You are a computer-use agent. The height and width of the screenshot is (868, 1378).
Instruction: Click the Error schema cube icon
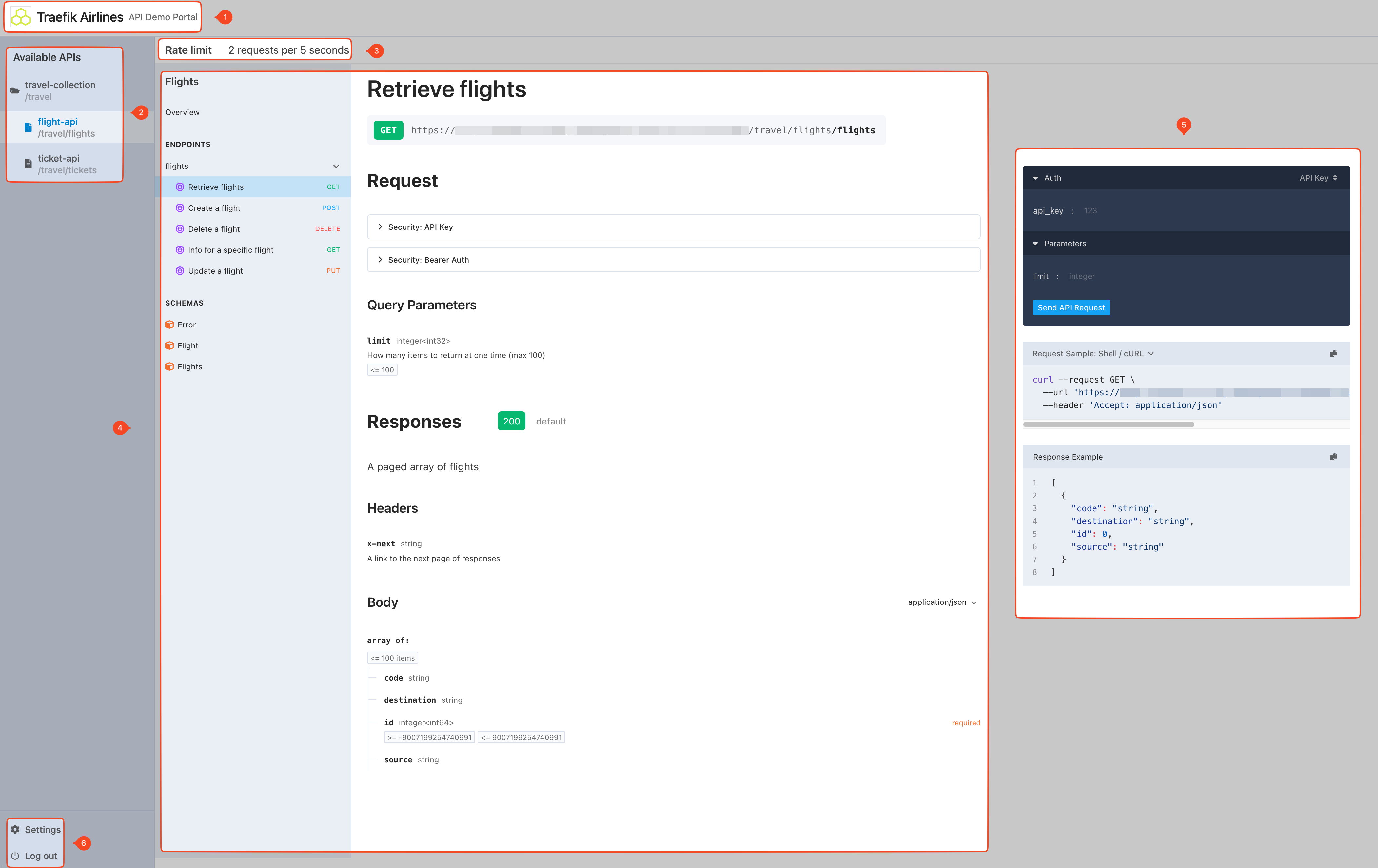(170, 324)
